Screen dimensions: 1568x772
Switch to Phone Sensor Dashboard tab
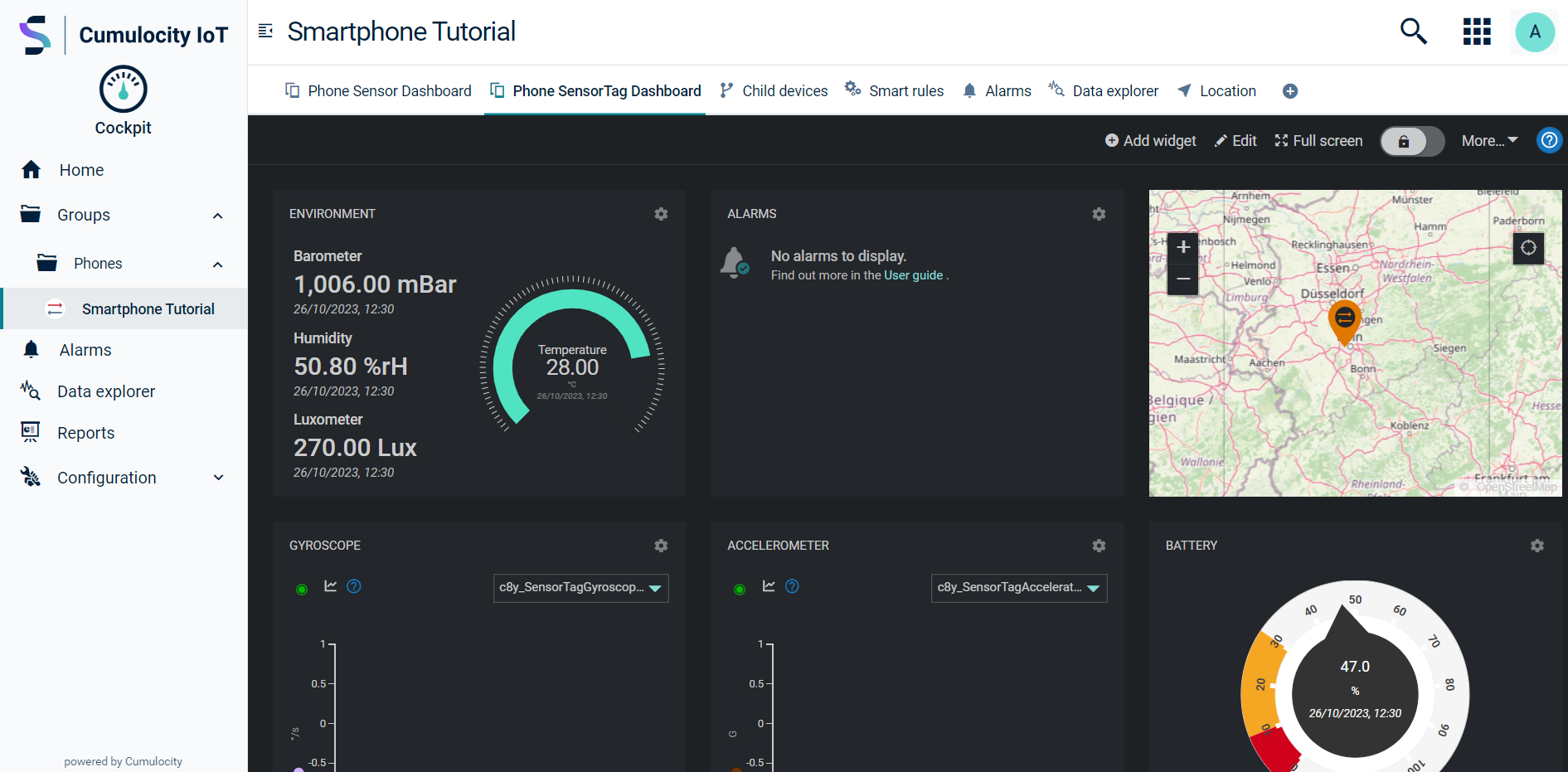pos(378,91)
